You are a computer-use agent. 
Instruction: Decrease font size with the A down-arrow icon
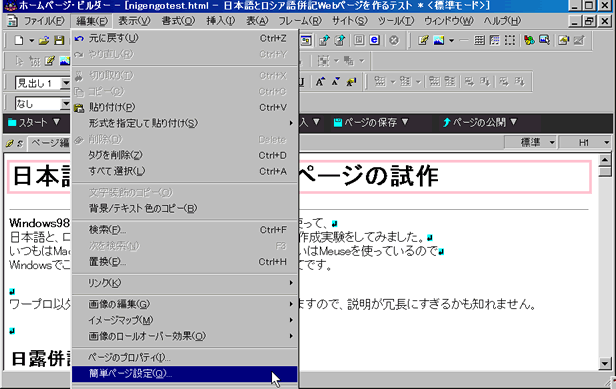(336, 82)
